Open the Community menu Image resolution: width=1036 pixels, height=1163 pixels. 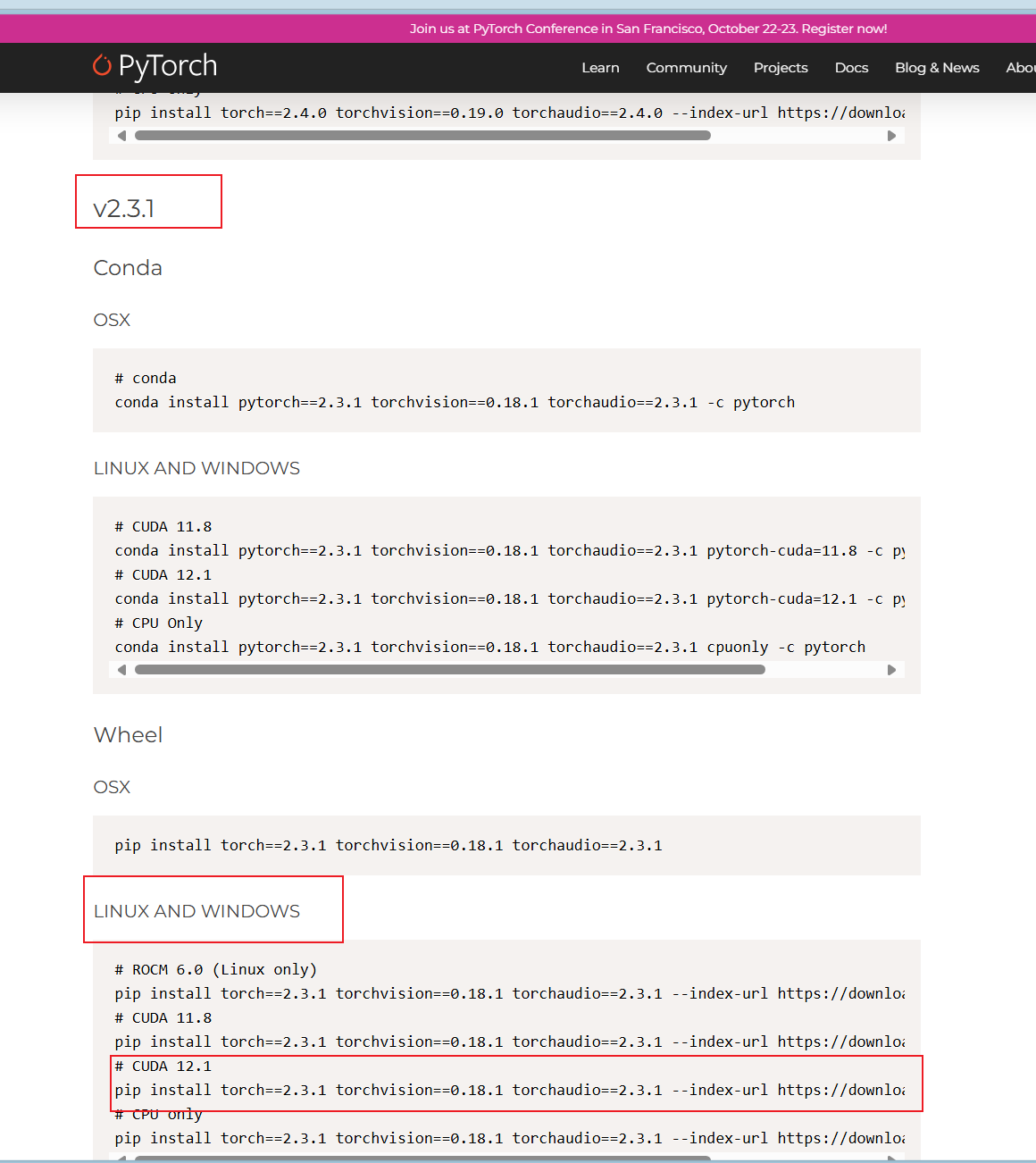(687, 68)
